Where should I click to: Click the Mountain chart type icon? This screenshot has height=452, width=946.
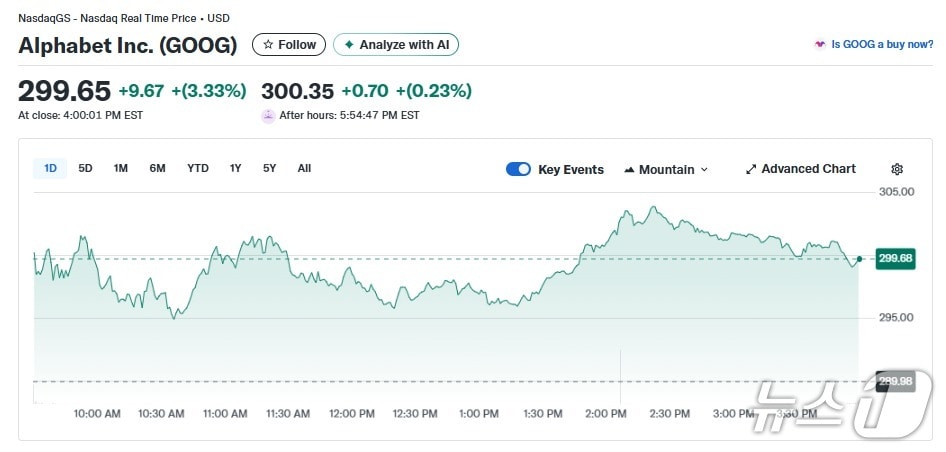629,170
